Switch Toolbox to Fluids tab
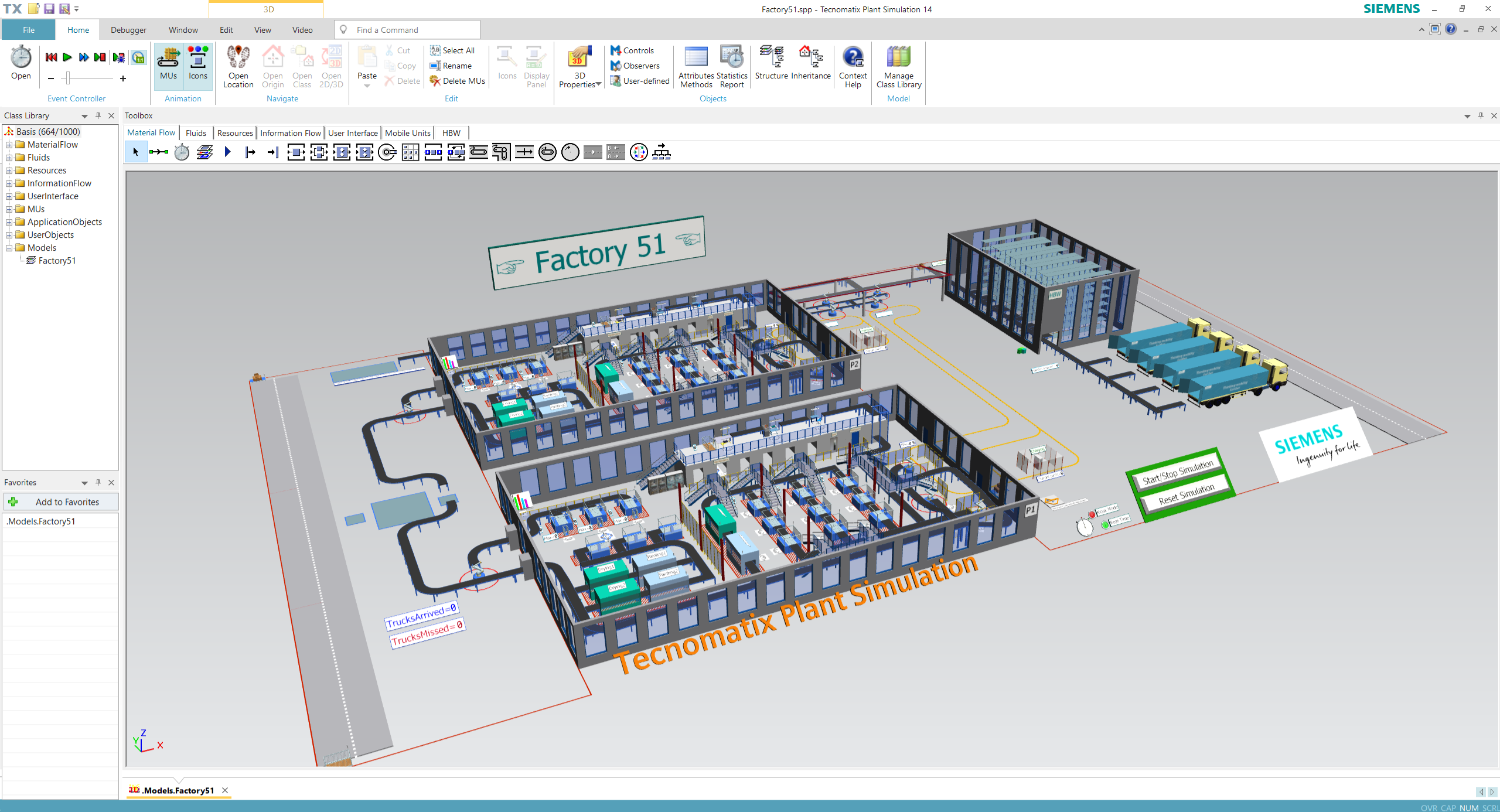The width and height of the screenshot is (1500, 812). tap(196, 133)
